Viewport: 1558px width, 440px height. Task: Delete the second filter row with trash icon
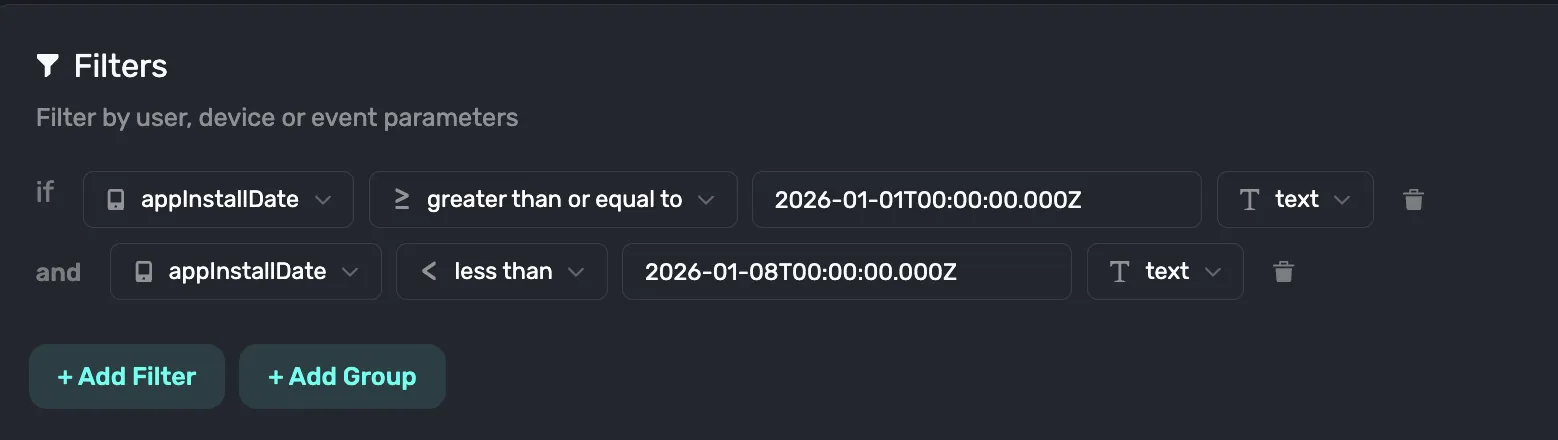[1284, 271]
